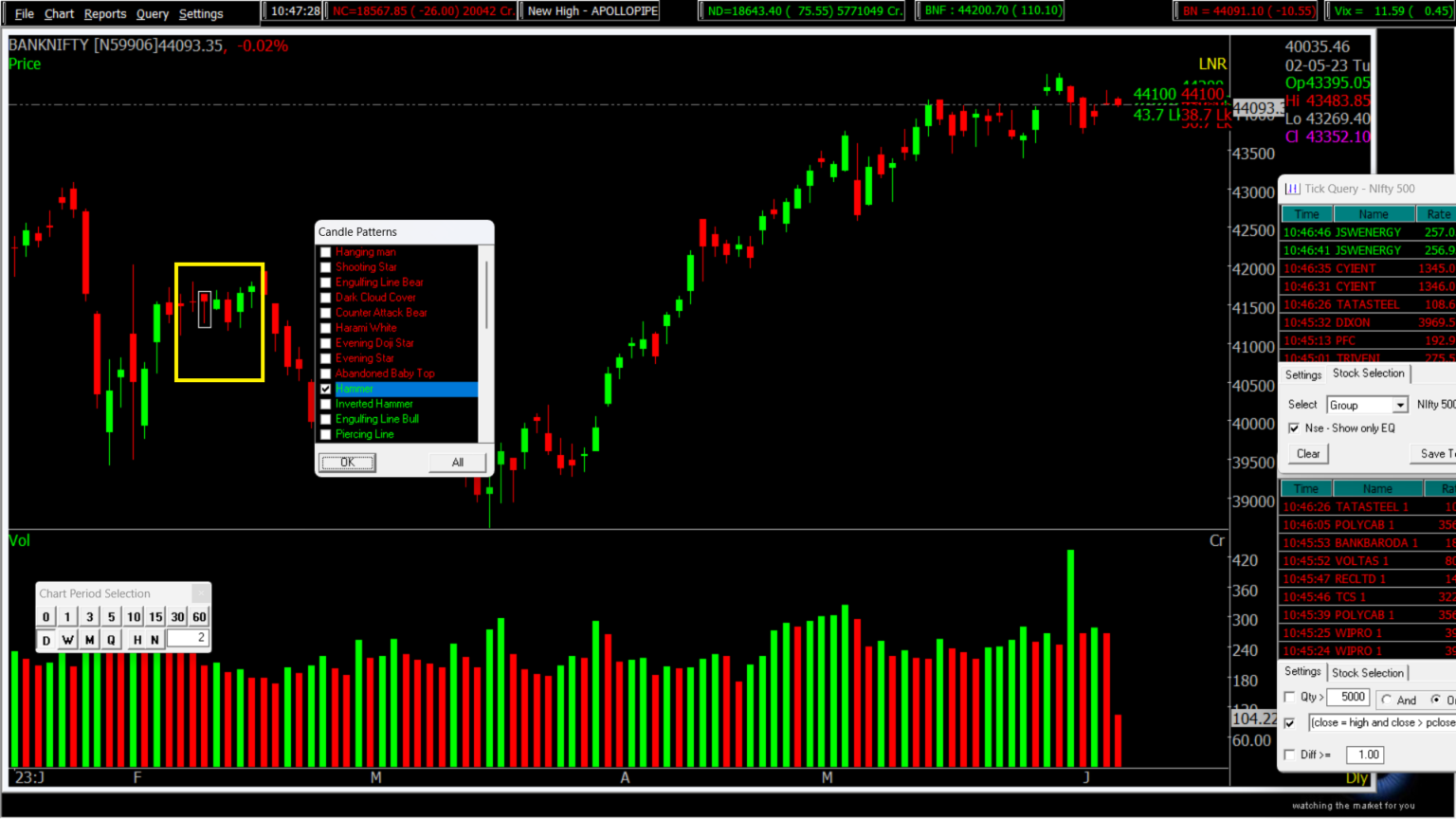The width and height of the screenshot is (1456, 819).
Task: Open the Group selection dropdown
Action: click(1401, 405)
